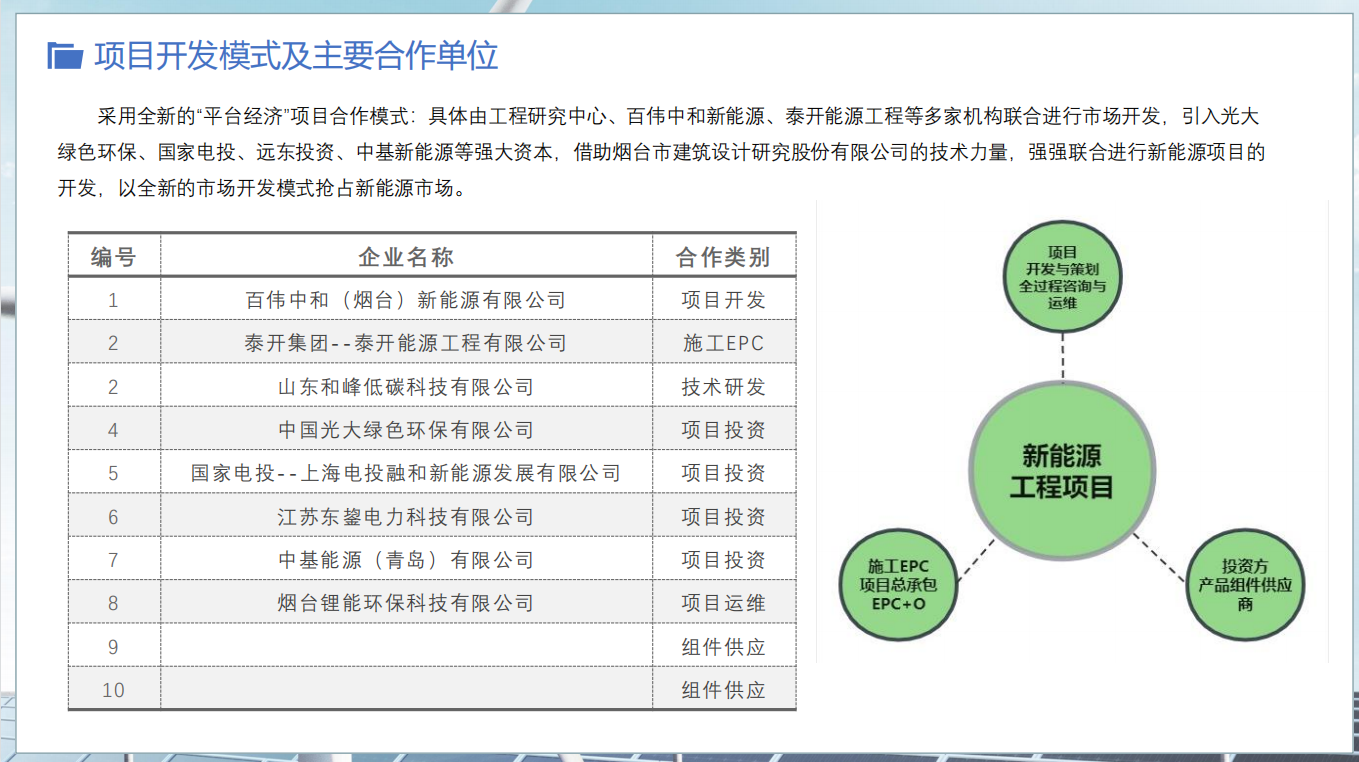Click the 烟台锂能环保科技有限公司 cell
Screen dimensions: 1359x762
tap(406, 603)
